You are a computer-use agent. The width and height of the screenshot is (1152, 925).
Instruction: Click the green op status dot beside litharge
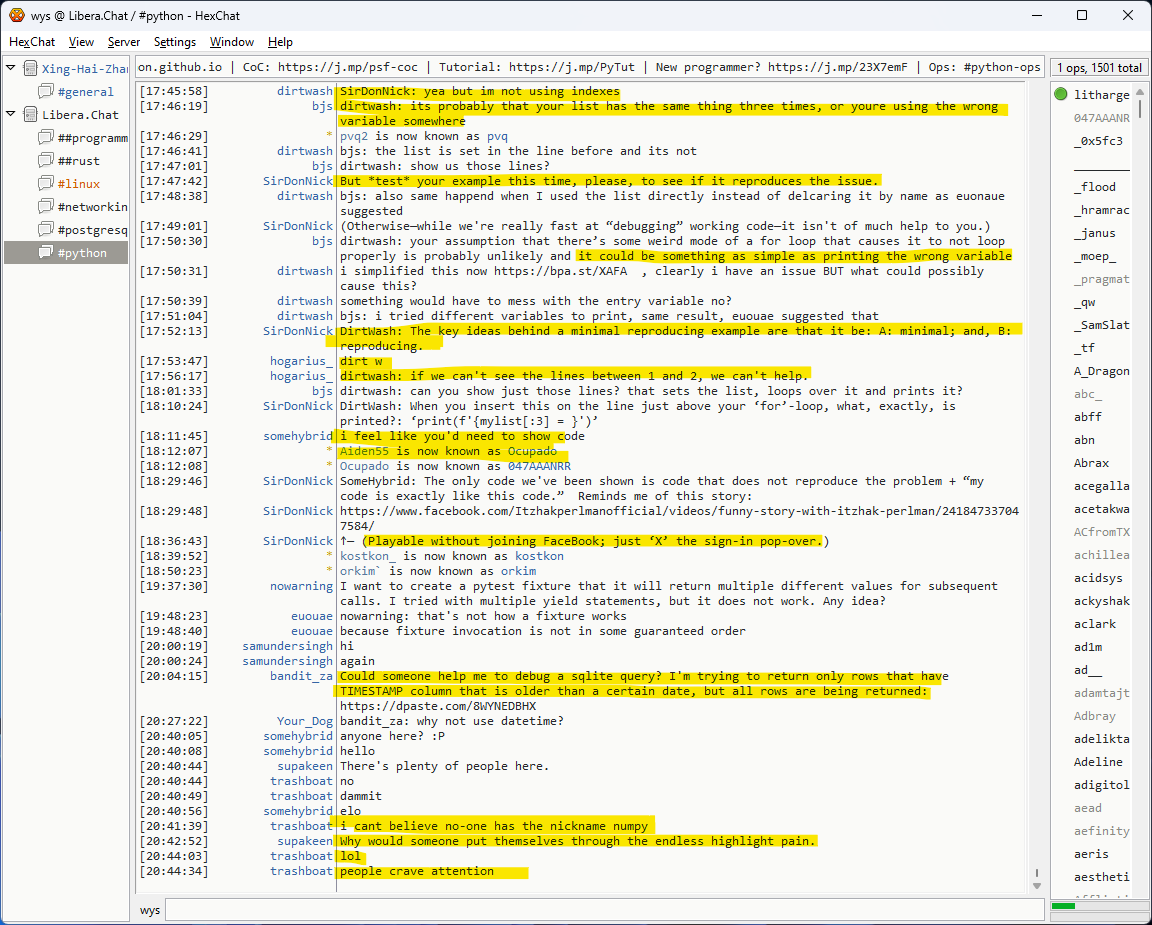pyautogui.click(x=1061, y=95)
